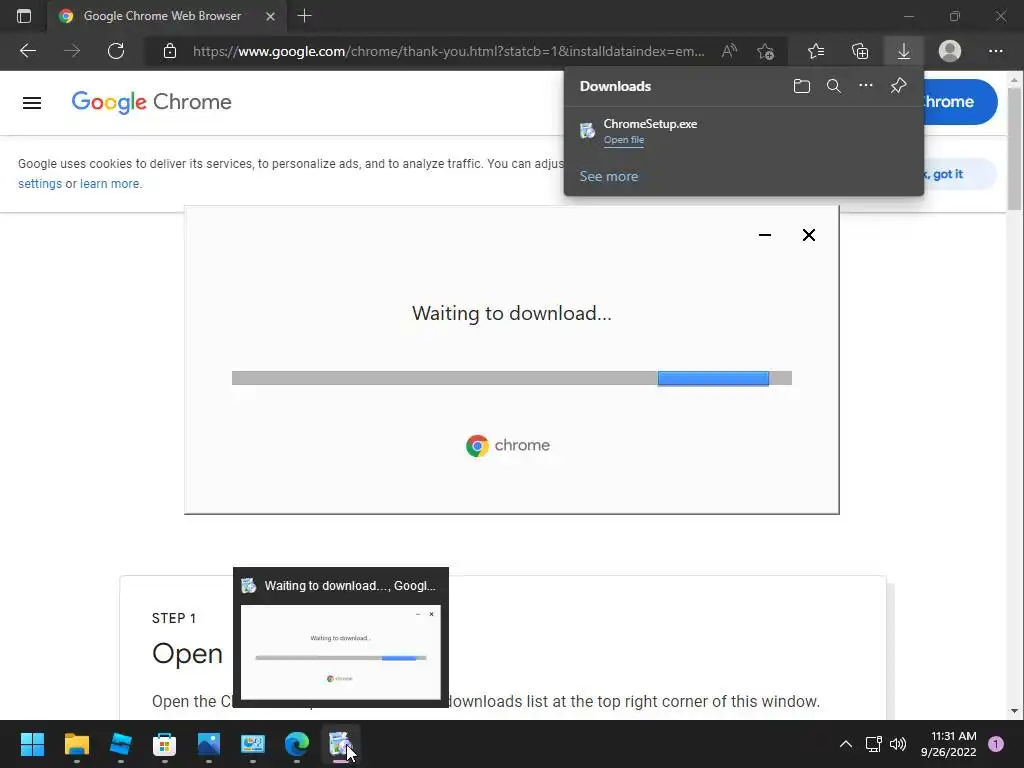Show hidden system tray icons chevron

846,744
